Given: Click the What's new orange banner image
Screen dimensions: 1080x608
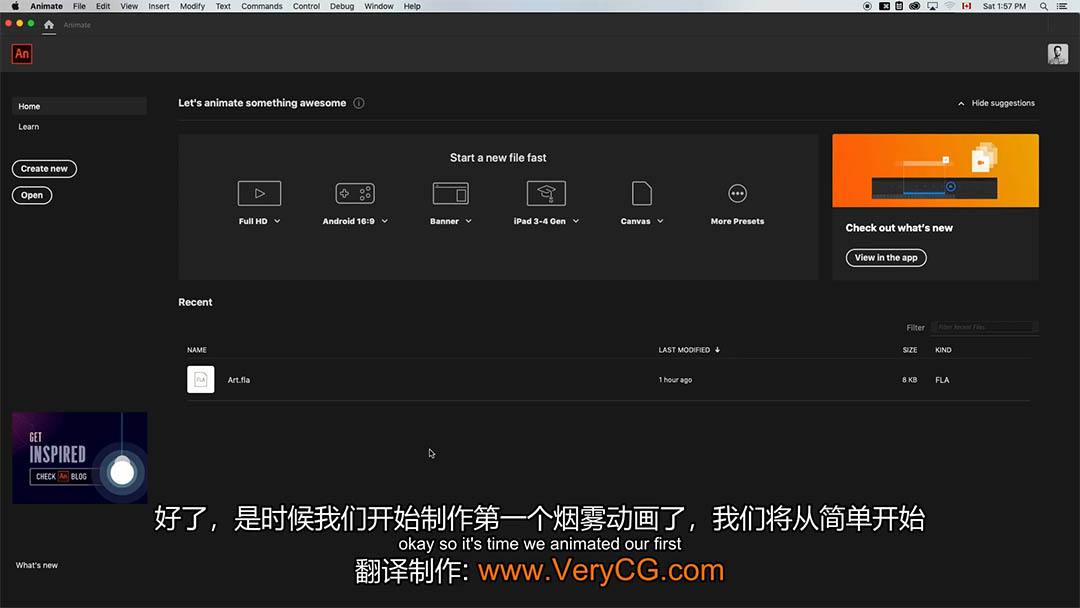Looking at the screenshot, I should (935, 171).
